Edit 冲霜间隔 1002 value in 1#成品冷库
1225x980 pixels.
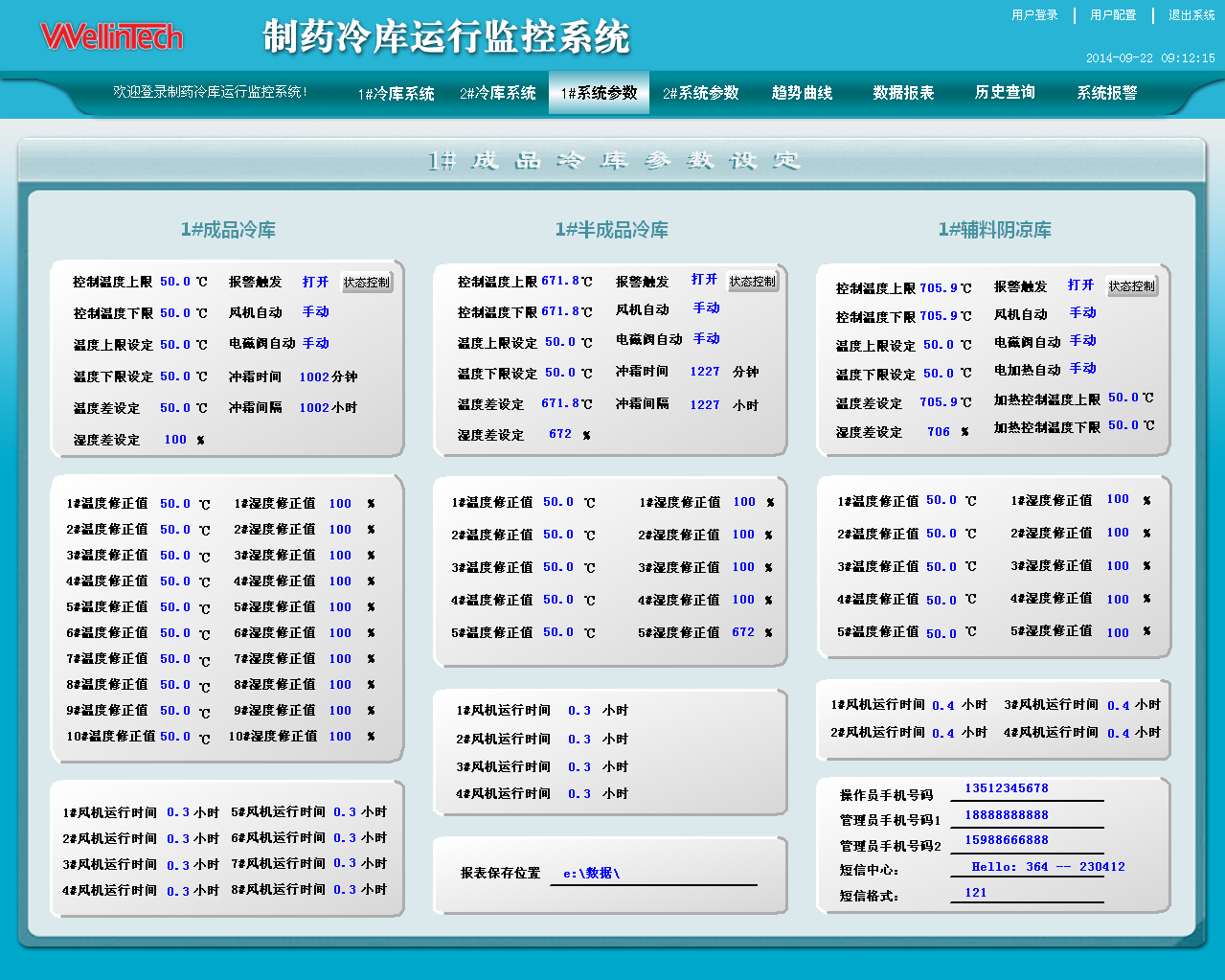(x=314, y=408)
